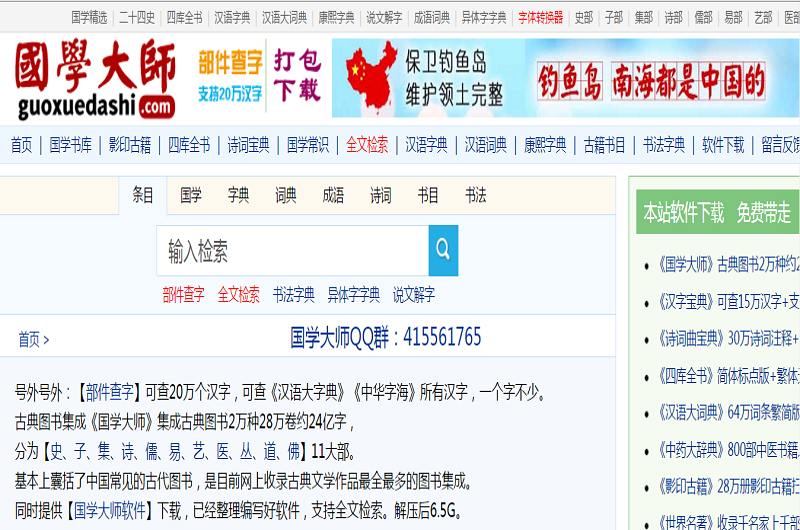Viewport: 800px width, 530px height.
Task: Click 诗部 in the top gray bar
Action: pyautogui.click(x=673, y=18)
